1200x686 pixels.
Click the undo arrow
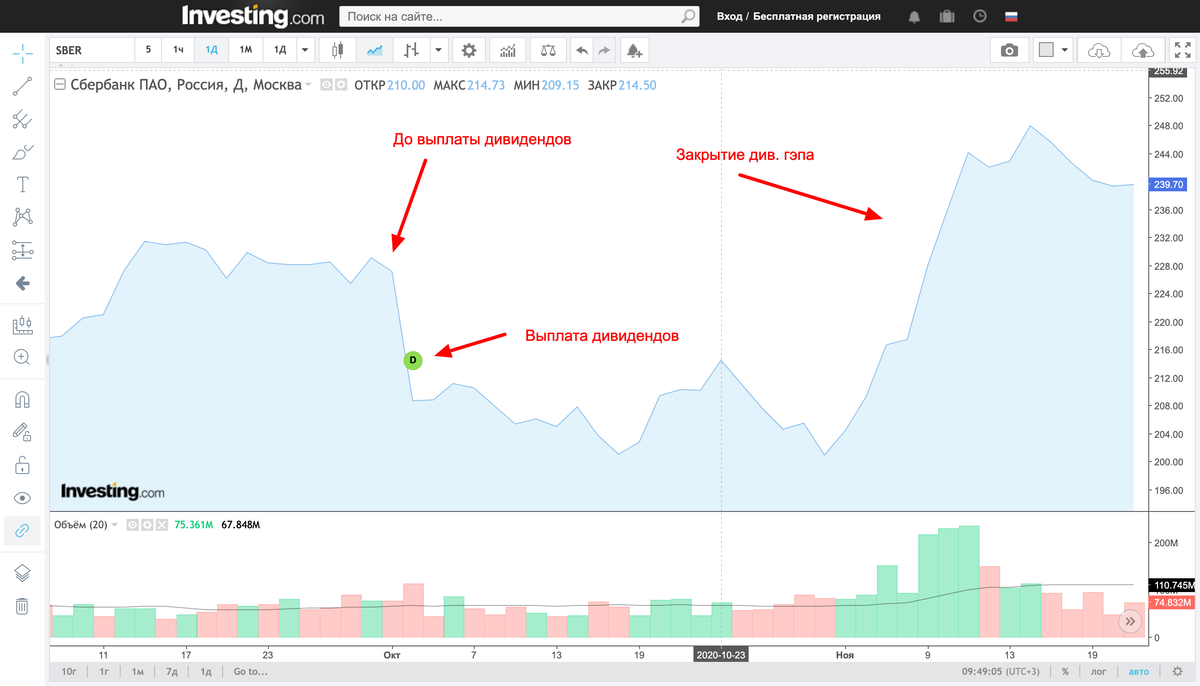(583, 50)
